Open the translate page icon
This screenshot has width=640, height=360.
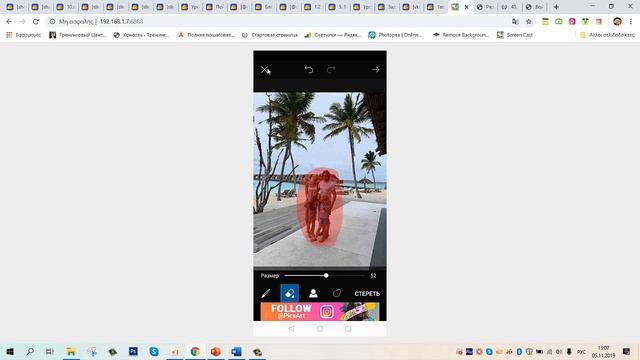(x=516, y=22)
